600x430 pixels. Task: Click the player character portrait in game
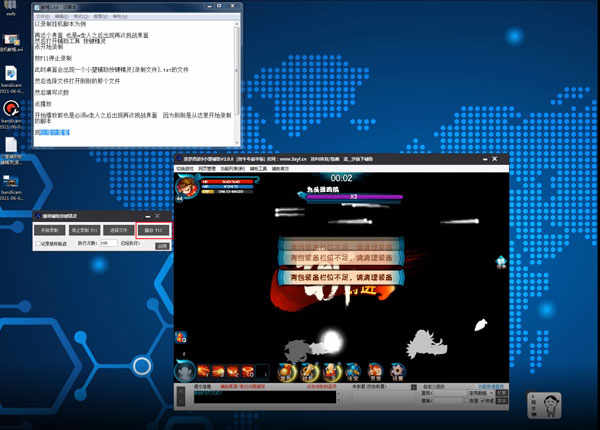coord(187,187)
